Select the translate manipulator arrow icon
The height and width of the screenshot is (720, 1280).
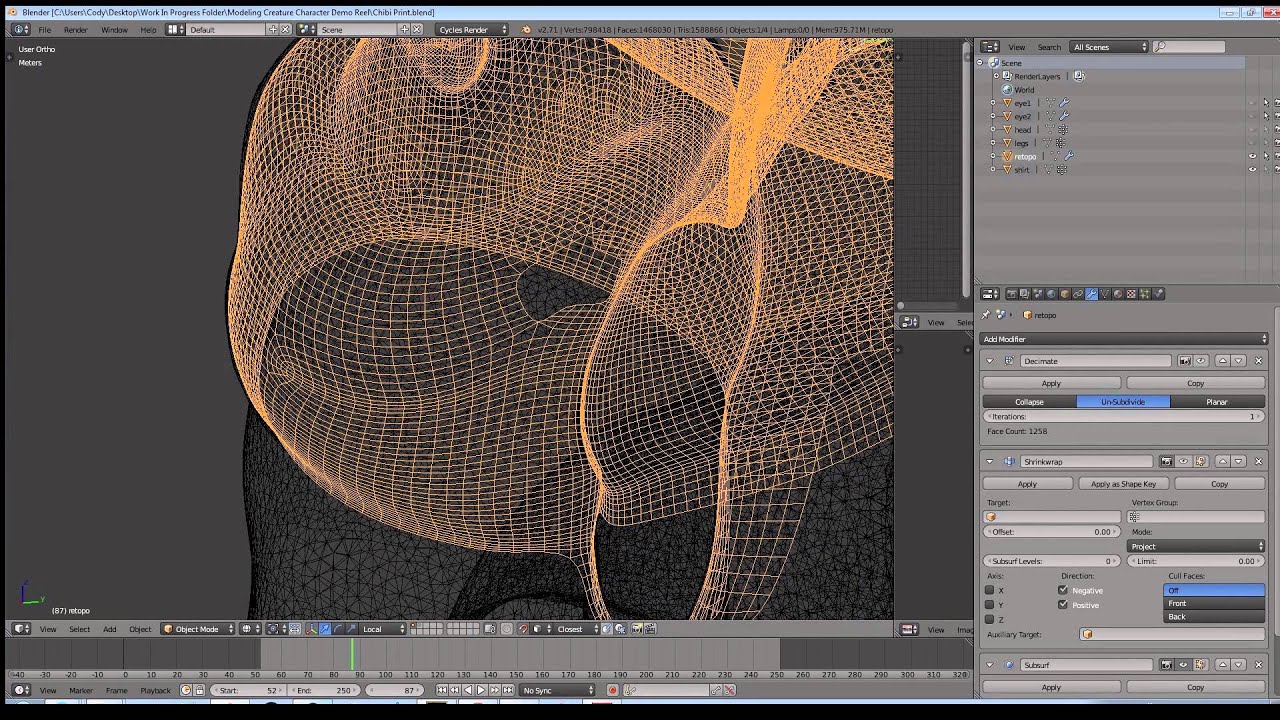coord(325,629)
